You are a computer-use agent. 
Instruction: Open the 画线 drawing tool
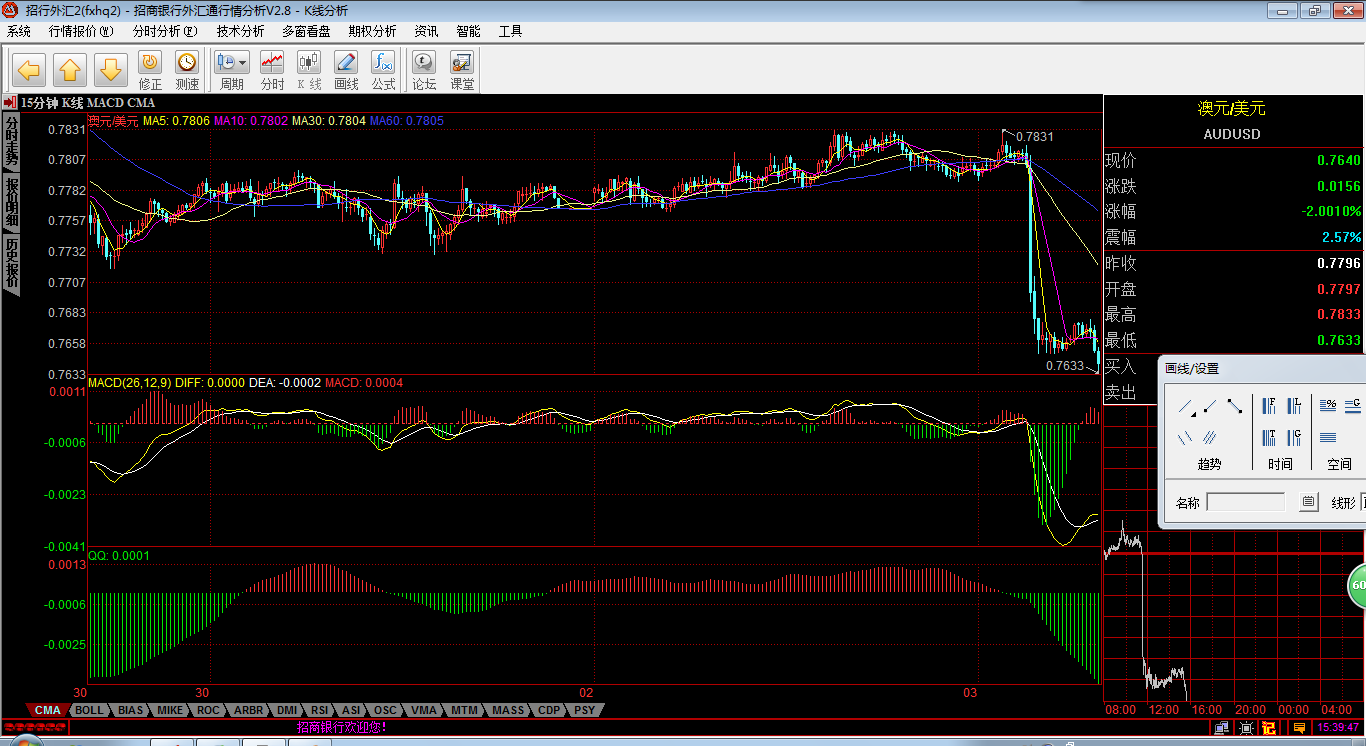coord(346,70)
